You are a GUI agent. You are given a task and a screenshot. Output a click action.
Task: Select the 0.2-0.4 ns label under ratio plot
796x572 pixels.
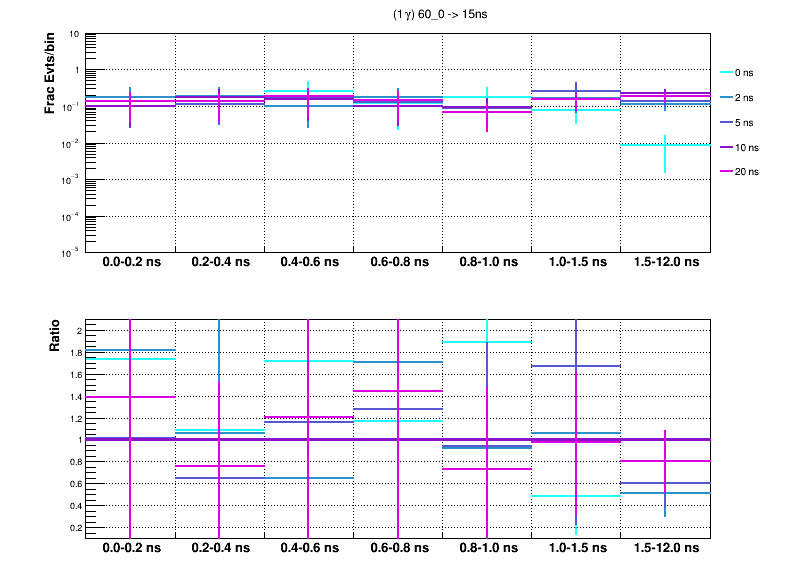220,550
